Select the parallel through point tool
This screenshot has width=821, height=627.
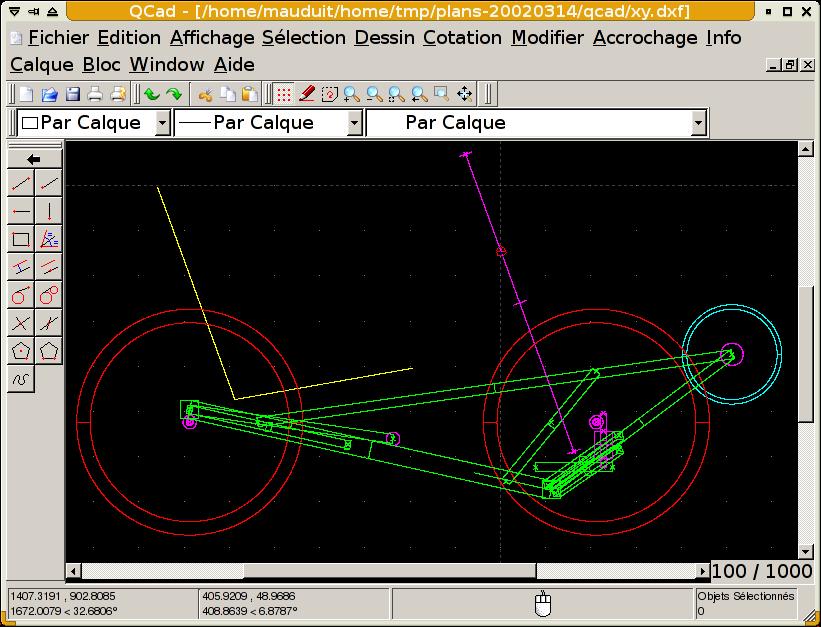[x=49, y=267]
